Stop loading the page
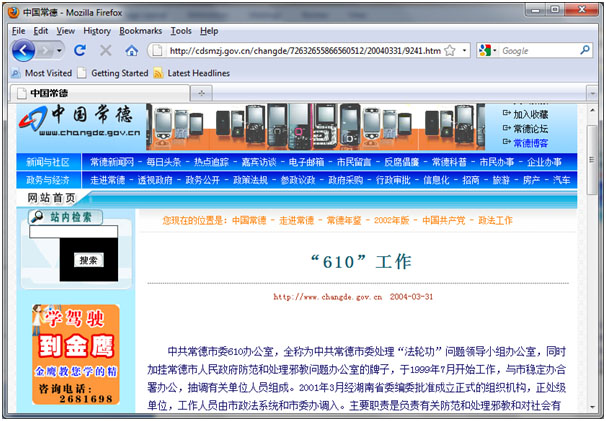 [x=105, y=50]
